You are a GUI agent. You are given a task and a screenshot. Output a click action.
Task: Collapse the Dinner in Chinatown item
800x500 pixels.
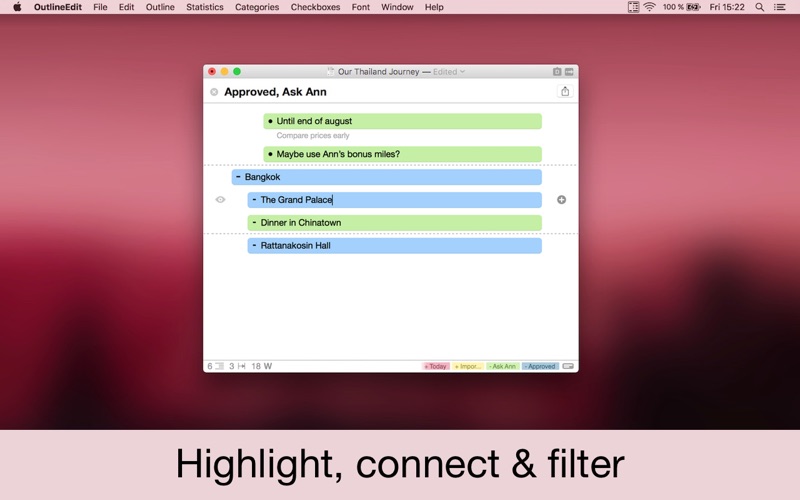[x=254, y=222]
